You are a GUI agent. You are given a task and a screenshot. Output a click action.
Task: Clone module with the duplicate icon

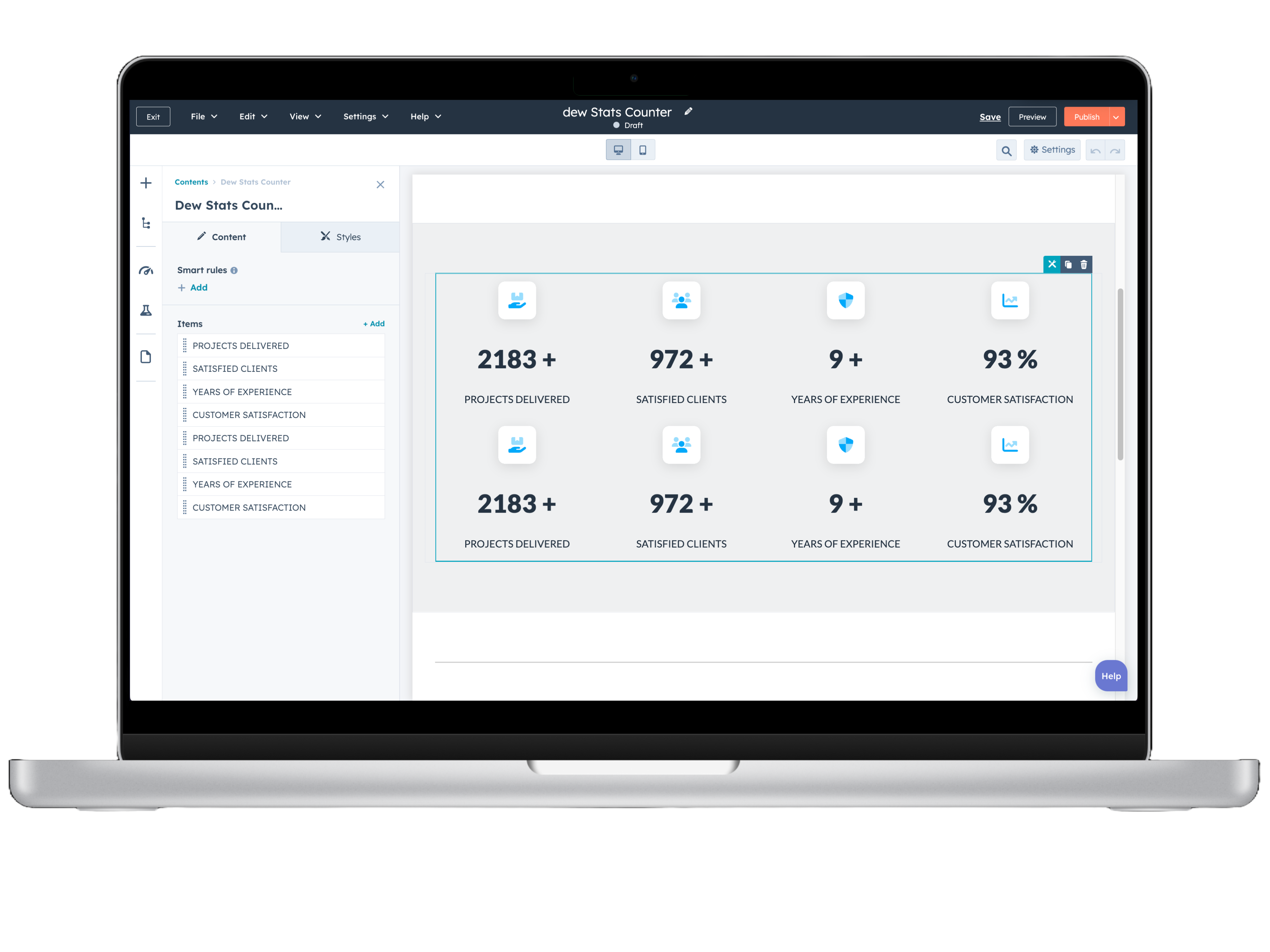pos(1068,264)
